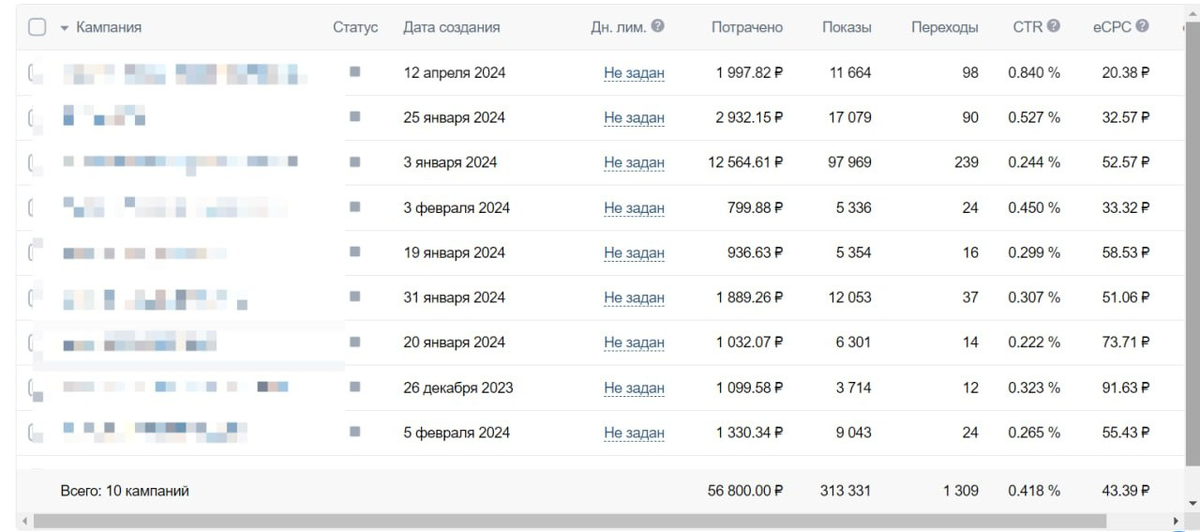Select clicks value 98

[970, 73]
